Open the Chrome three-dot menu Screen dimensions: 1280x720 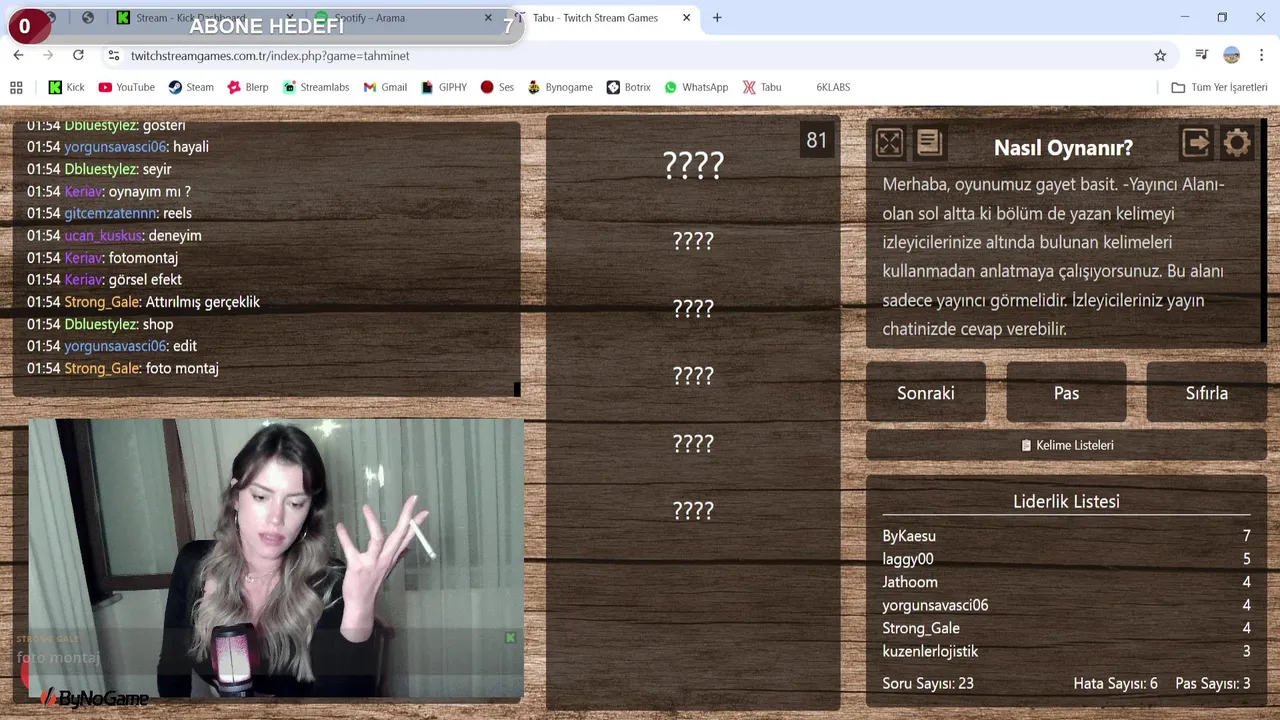tap(1262, 56)
